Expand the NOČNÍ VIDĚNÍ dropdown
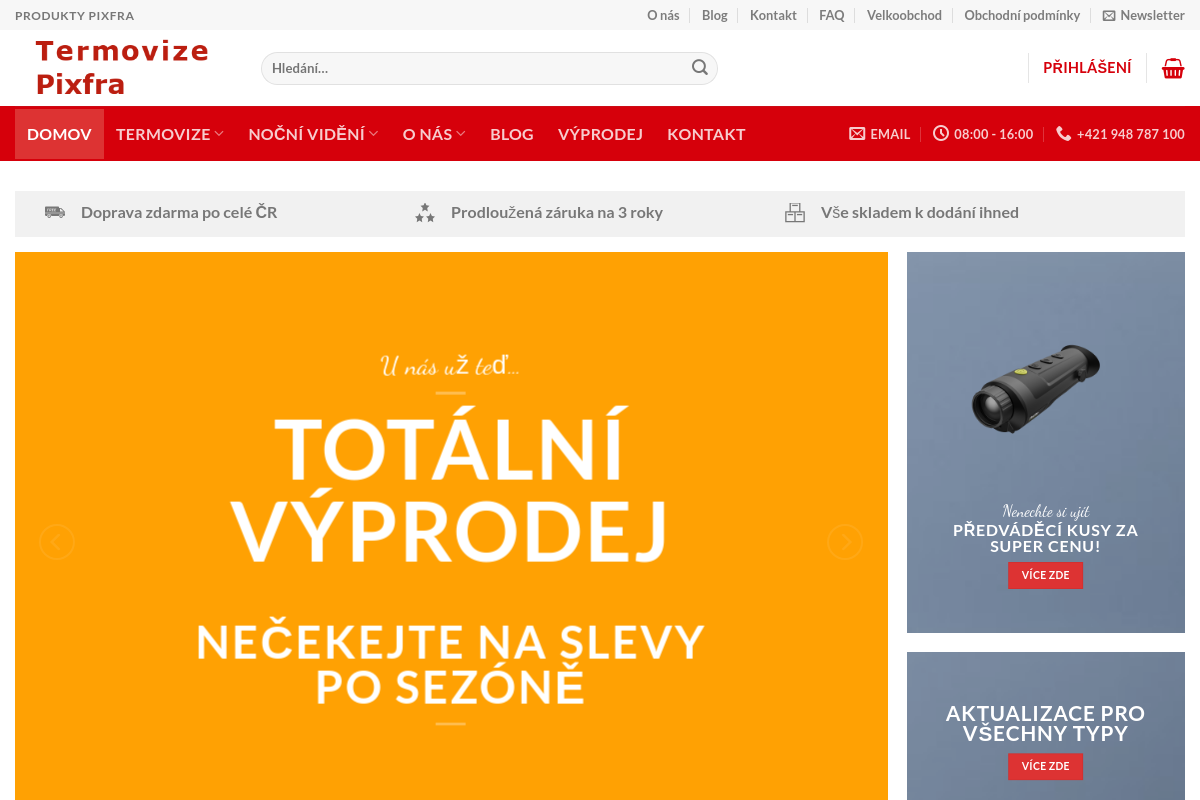1200x800 pixels. (312, 133)
